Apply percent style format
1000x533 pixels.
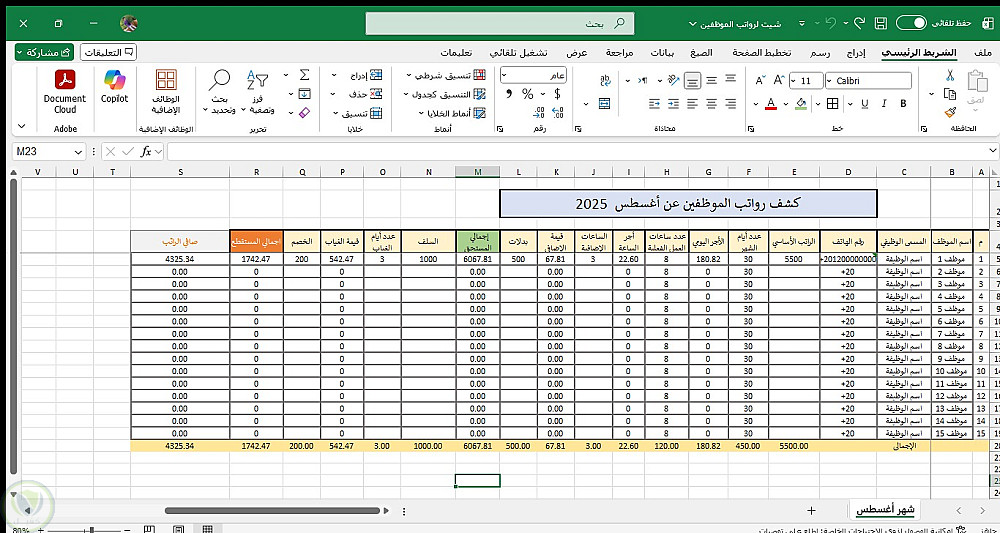(527, 94)
